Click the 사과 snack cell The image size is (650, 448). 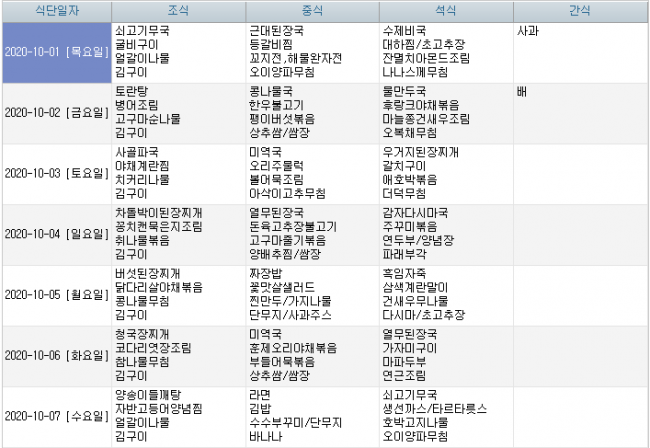pyautogui.click(x=580, y=52)
